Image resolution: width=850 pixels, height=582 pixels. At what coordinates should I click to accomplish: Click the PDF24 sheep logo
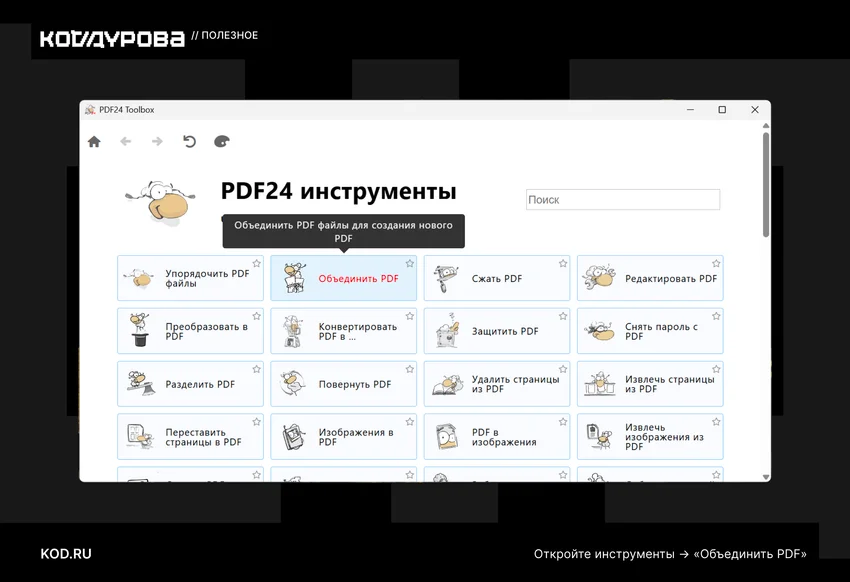point(160,202)
